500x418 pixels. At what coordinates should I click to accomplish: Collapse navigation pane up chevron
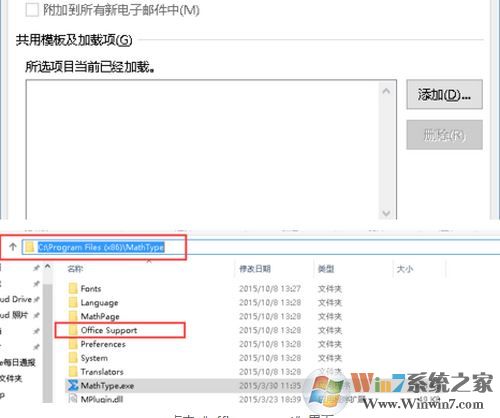(x=48, y=267)
